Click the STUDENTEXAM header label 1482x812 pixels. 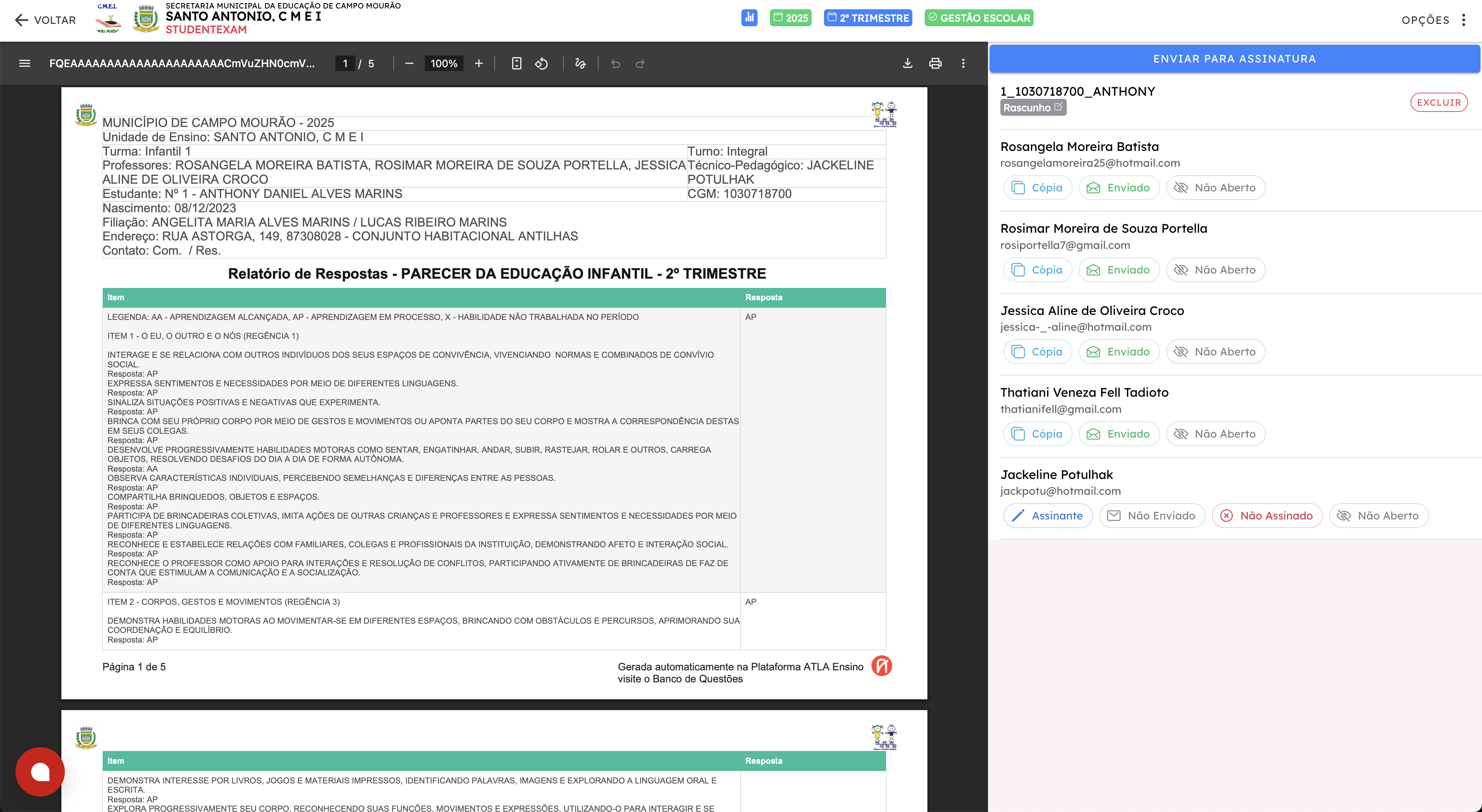pos(206,29)
